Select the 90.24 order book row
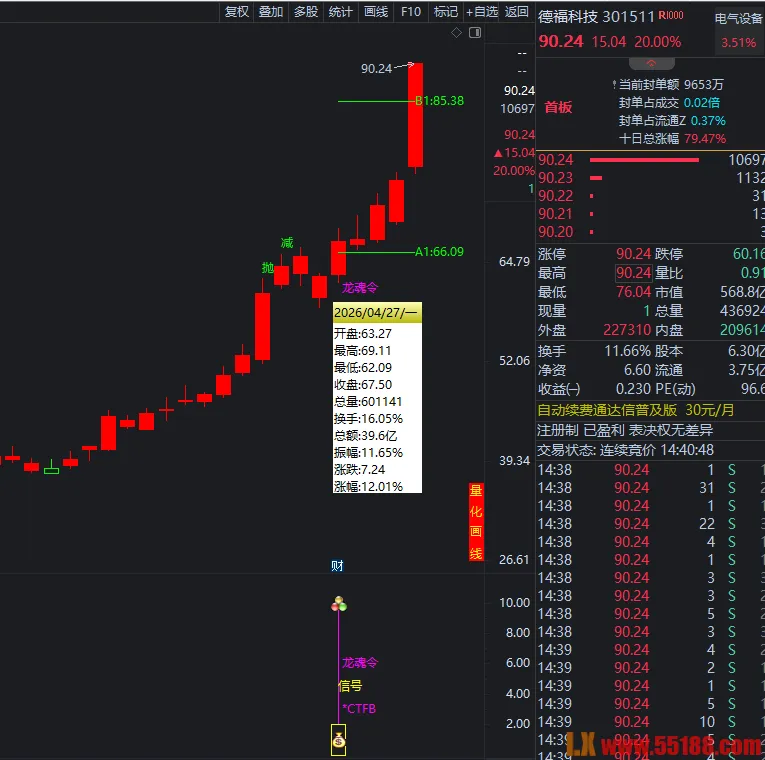The width and height of the screenshot is (765, 760). pyautogui.click(x=650, y=160)
